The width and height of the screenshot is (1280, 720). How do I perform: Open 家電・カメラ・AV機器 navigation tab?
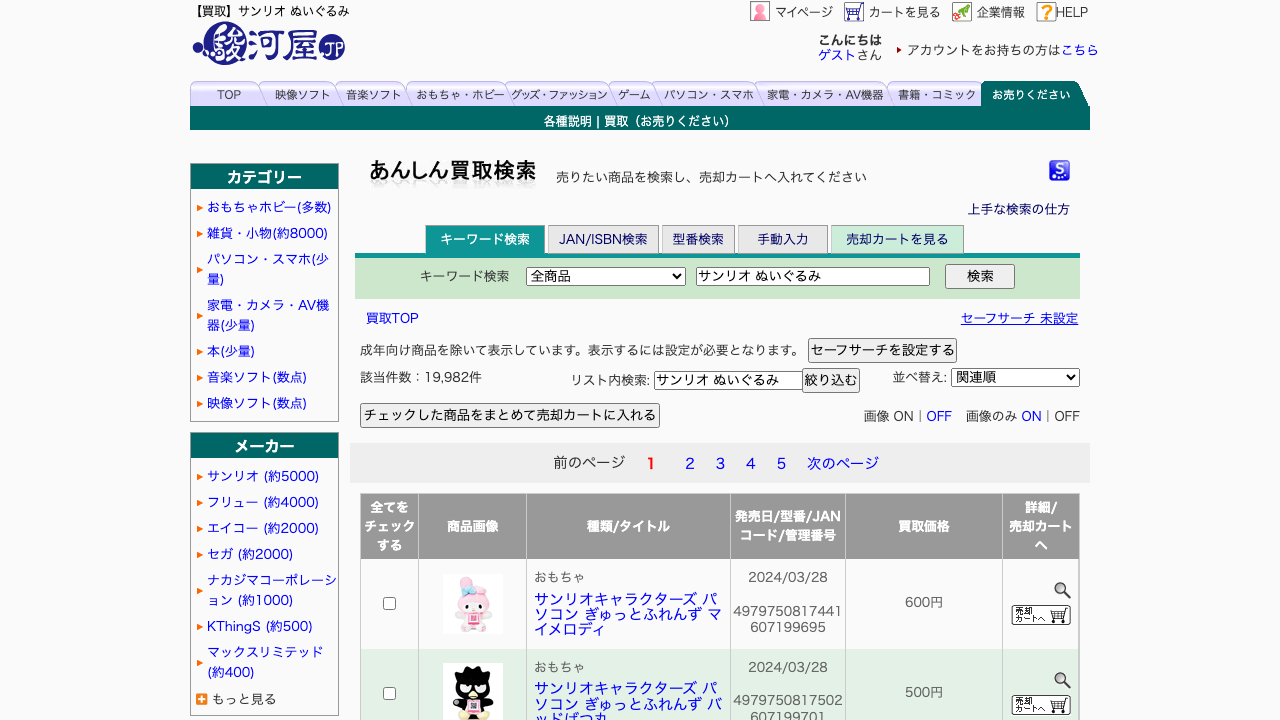pos(824,94)
